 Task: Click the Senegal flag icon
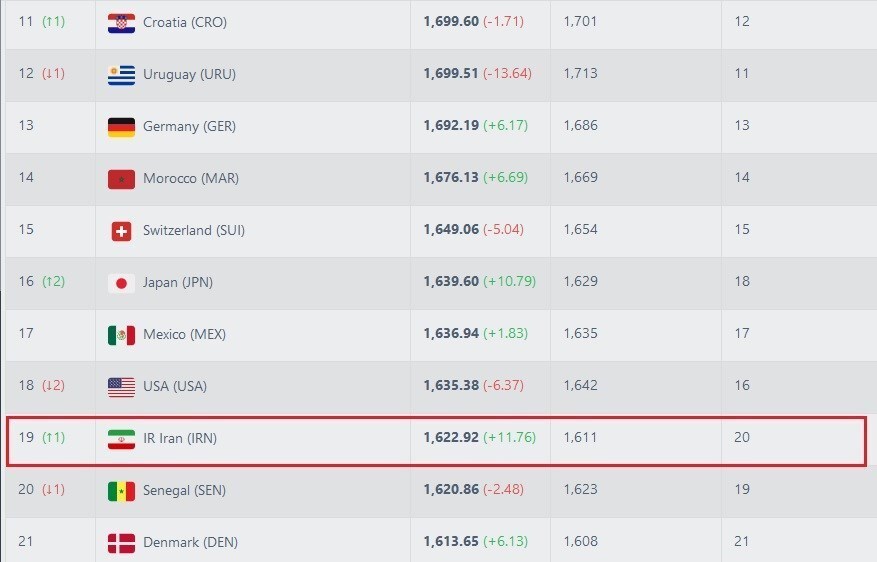coord(121,491)
